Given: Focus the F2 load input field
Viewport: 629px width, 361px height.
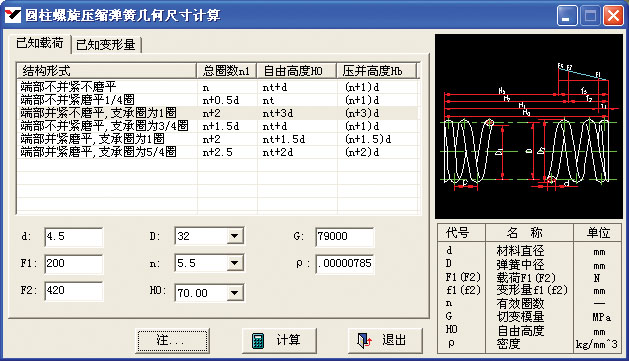Looking at the screenshot, I should 74,290.
